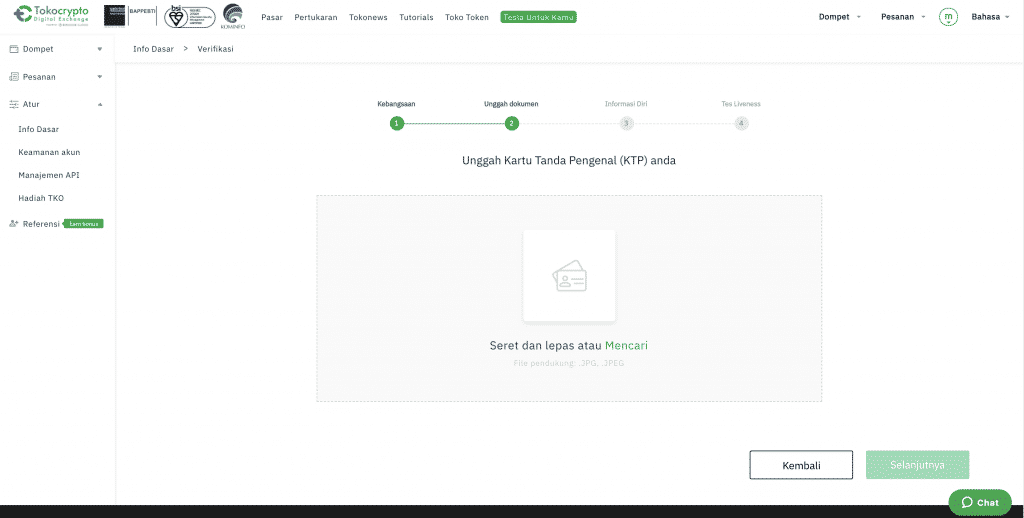This screenshot has height=518, width=1024.
Task: Collapse sidebar Atur section arrow
Action: [x=100, y=104]
